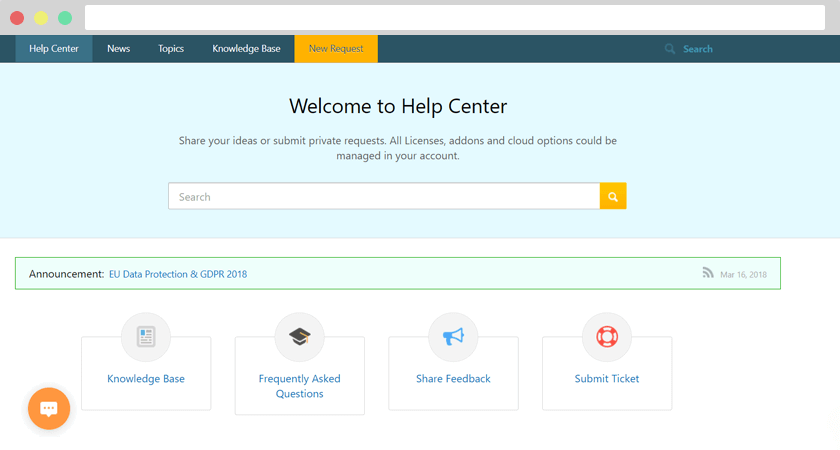Click the yellow search magnifier button
Viewport: 840px width, 450px height.
tap(613, 197)
